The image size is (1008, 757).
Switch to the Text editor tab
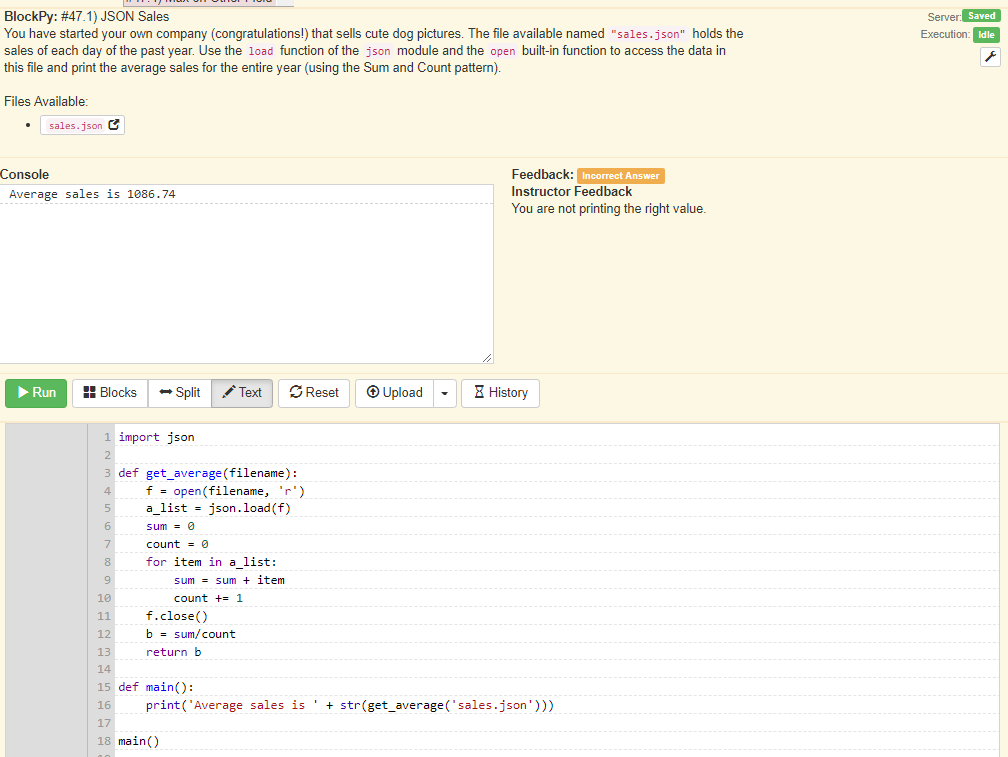click(x=241, y=392)
